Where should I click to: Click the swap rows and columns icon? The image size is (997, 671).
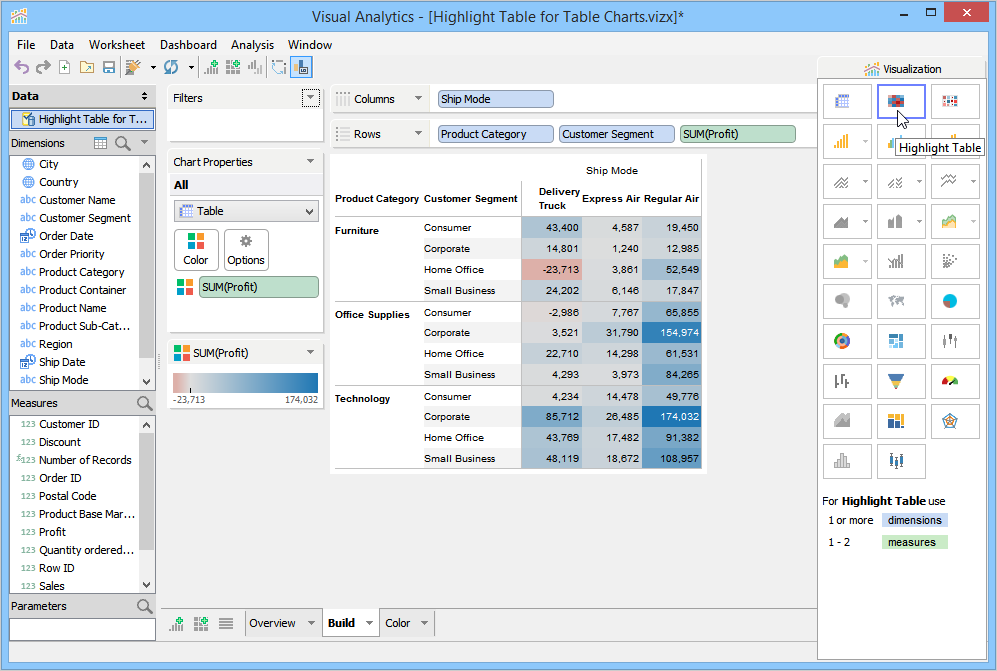coord(279,67)
